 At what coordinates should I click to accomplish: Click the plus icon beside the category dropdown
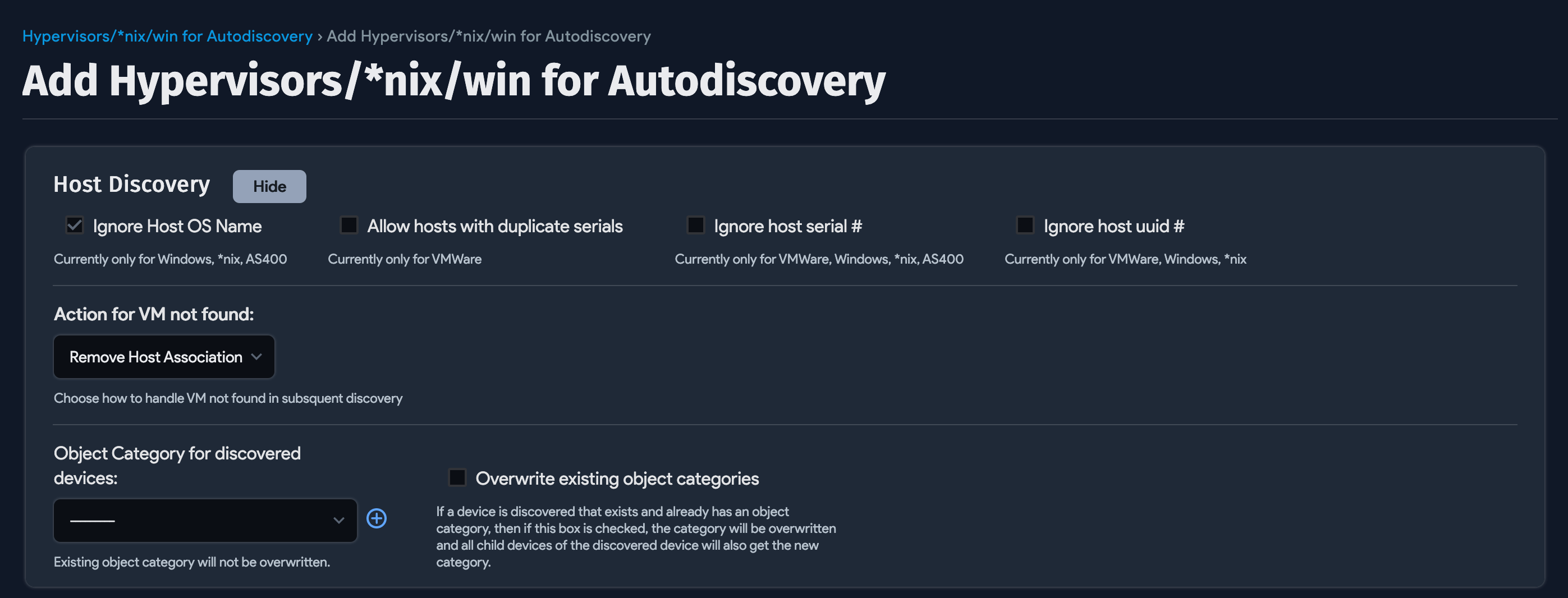point(376,518)
